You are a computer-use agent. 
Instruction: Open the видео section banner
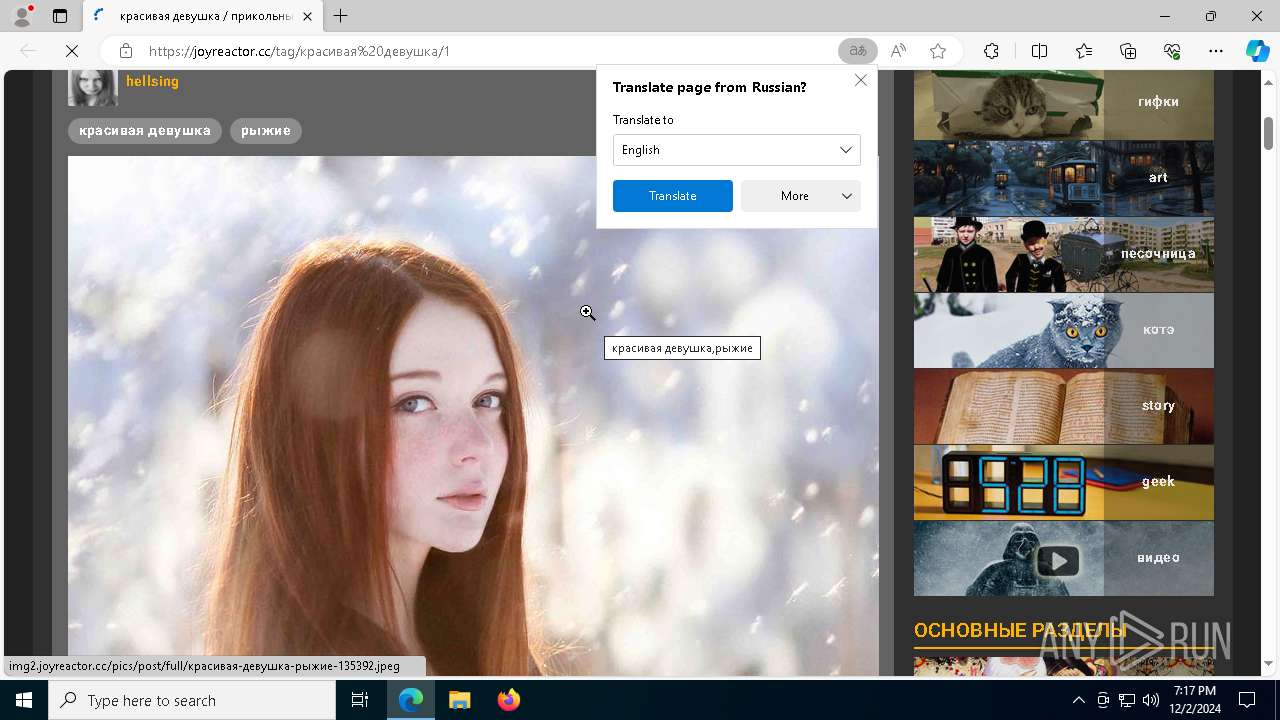pos(1064,558)
